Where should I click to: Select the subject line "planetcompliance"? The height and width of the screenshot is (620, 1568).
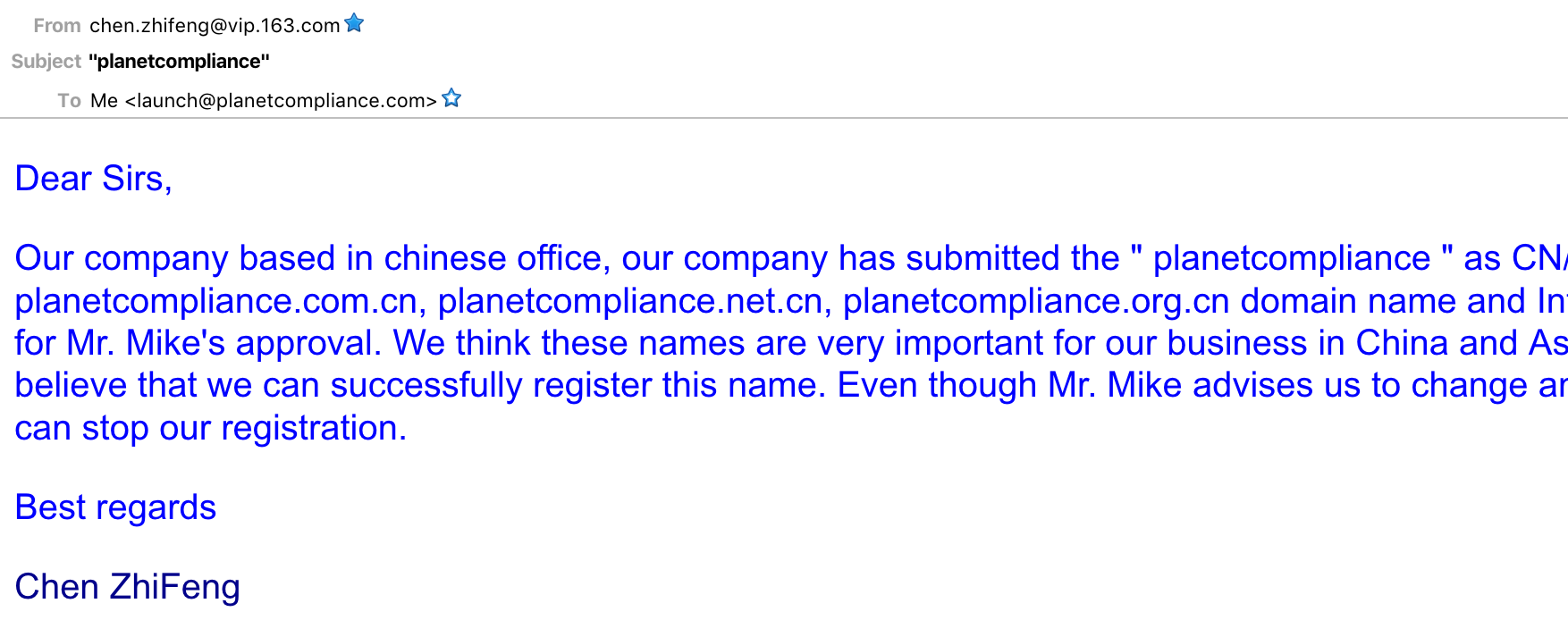tap(179, 62)
